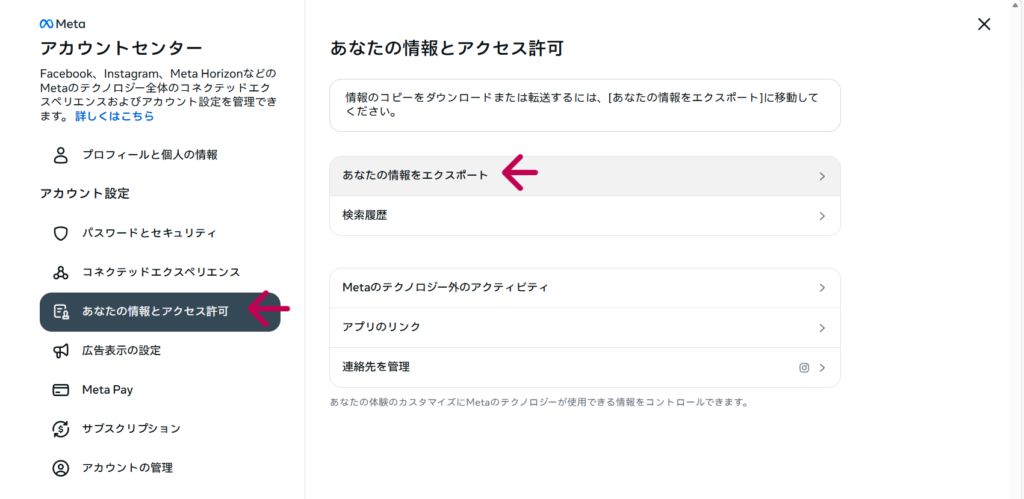Select あなたの情報とアクセス許可 in the sidebar

coord(155,311)
